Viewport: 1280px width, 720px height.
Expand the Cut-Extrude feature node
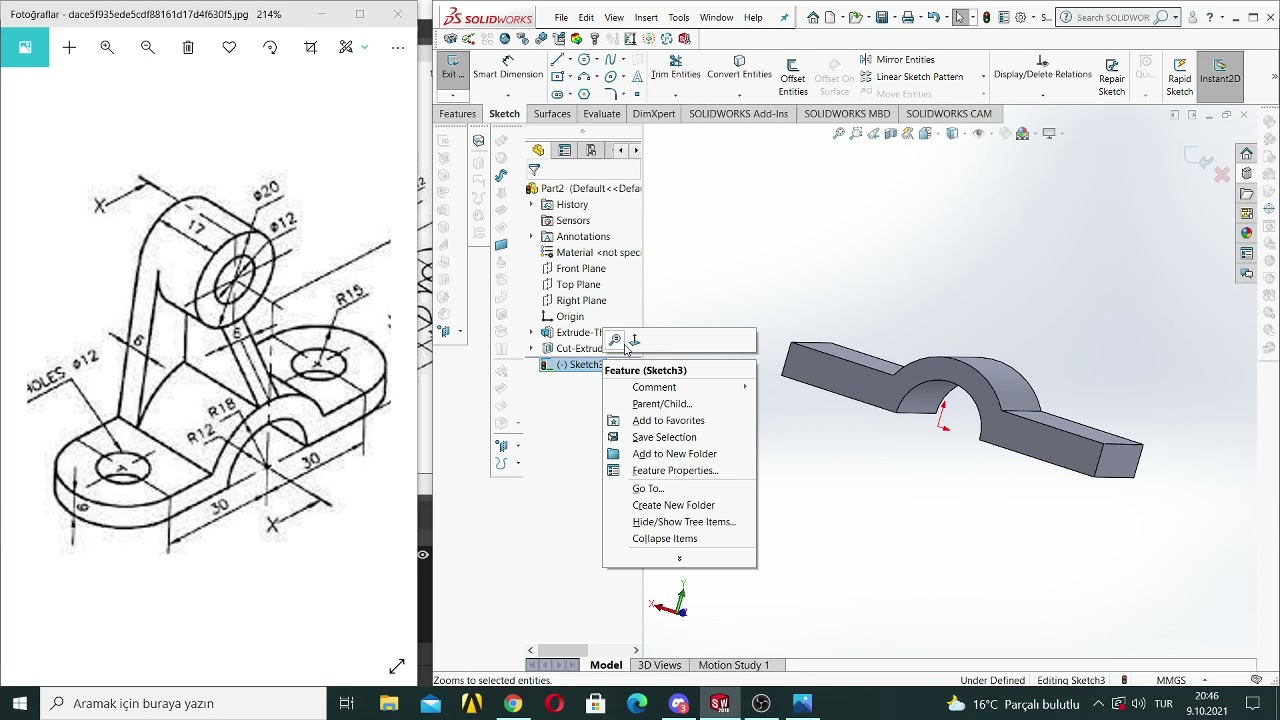click(x=532, y=349)
